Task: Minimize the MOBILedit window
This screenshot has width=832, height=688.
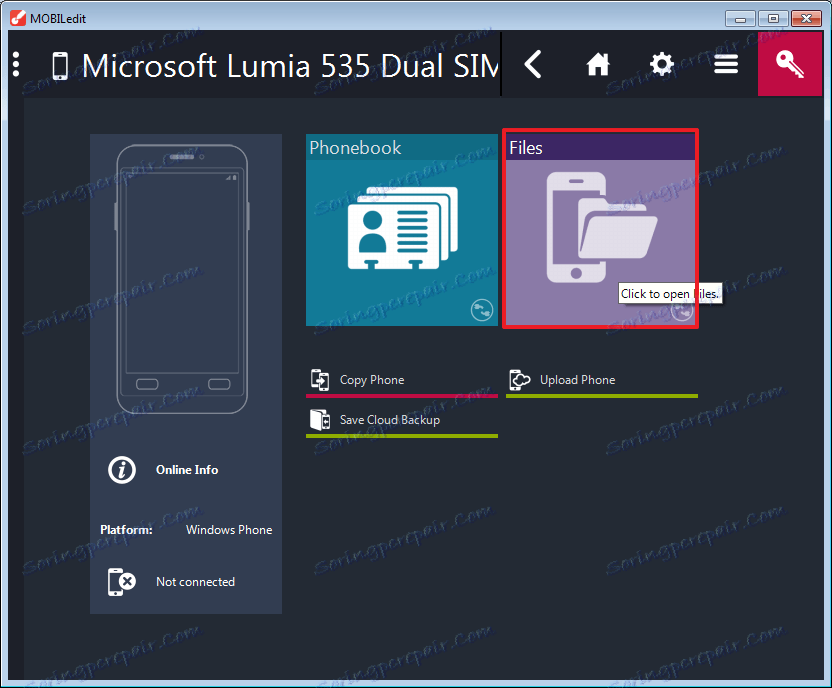Action: coord(740,19)
